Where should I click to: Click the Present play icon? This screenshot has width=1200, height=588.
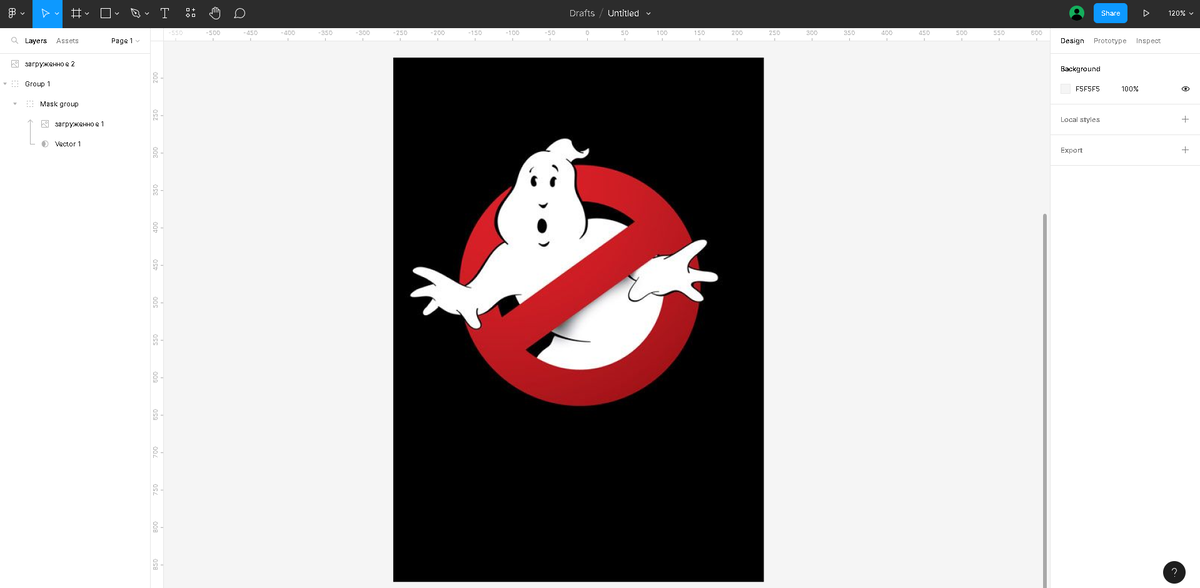1146,13
